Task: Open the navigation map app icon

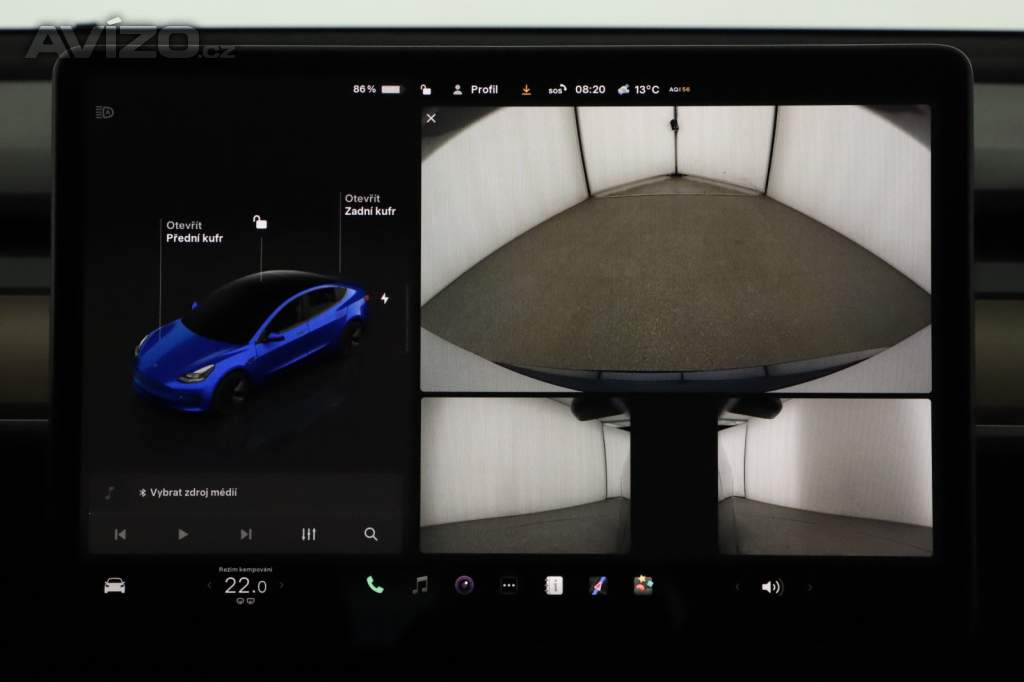Action: pos(598,586)
